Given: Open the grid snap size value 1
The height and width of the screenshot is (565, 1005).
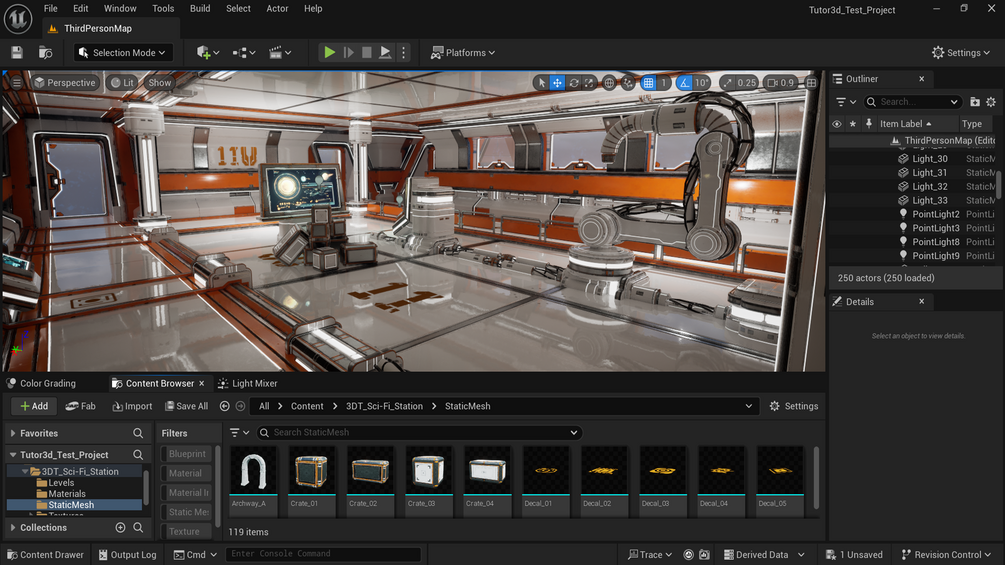Looking at the screenshot, I should 664,83.
